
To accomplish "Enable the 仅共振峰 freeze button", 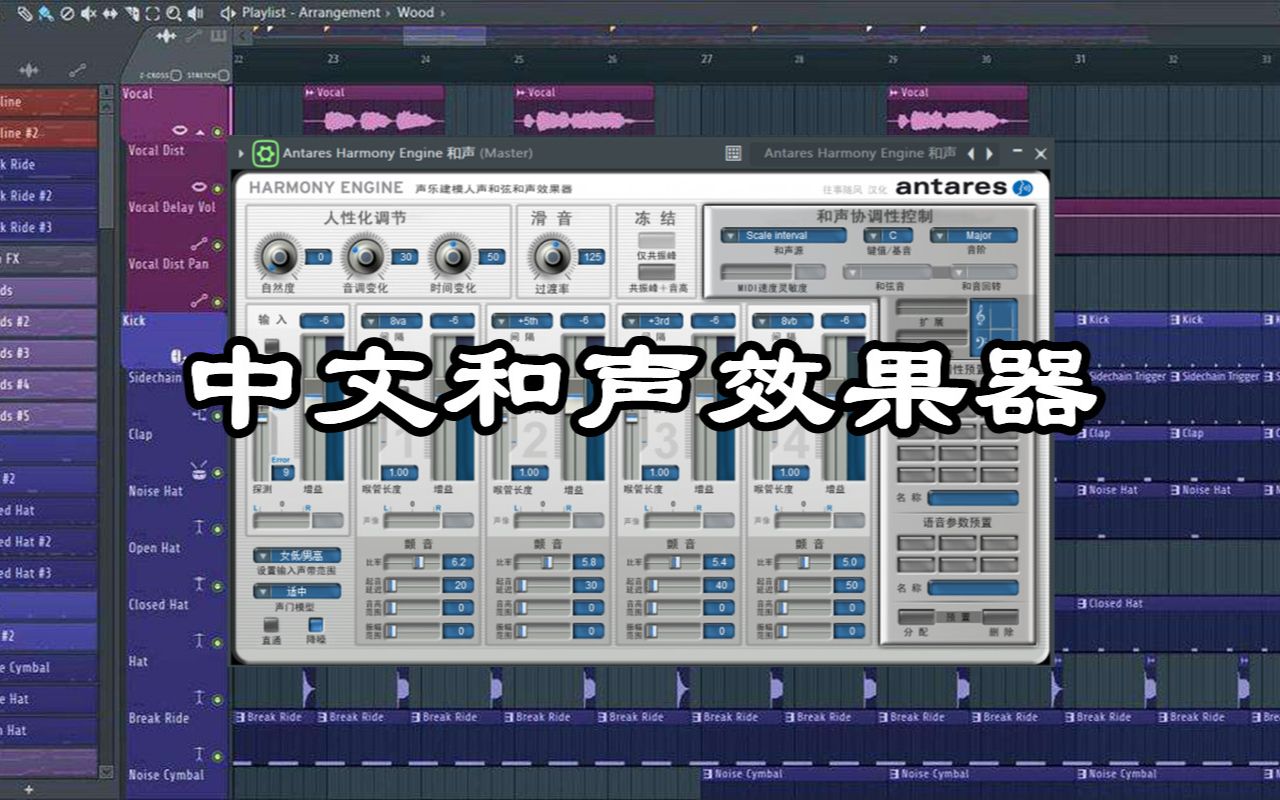I will coord(656,240).
